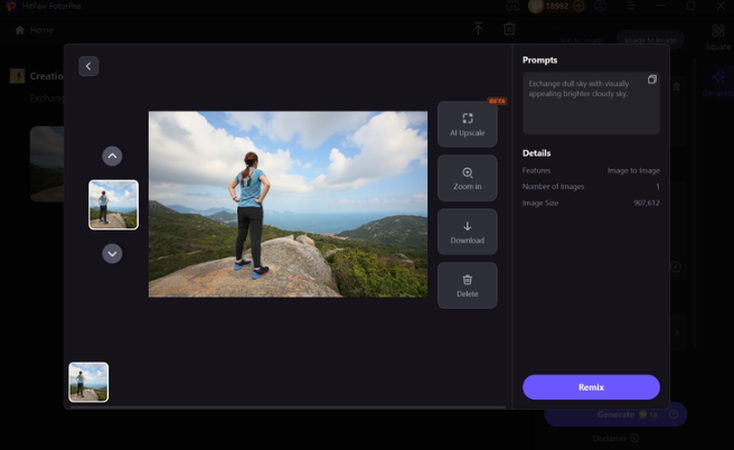Click the upload icon in the top bar
This screenshot has height=450, width=734.
(x=477, y=29)
